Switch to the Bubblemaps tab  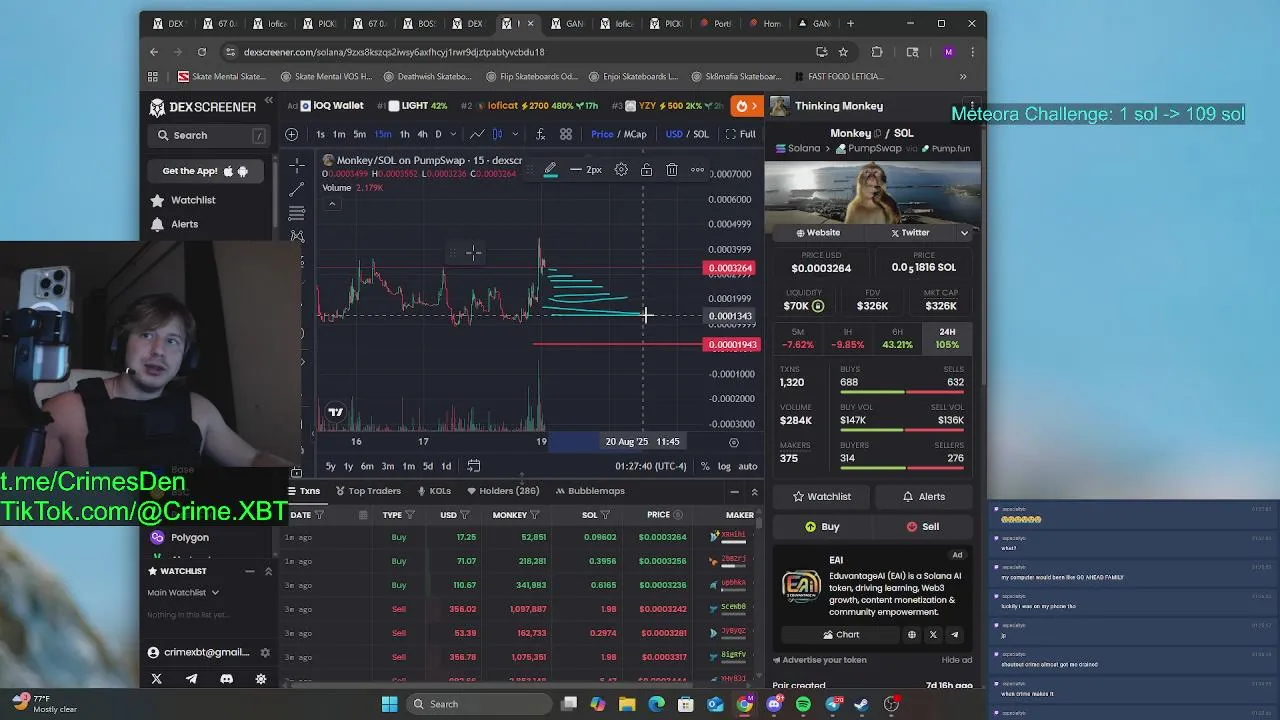[590, 491]
